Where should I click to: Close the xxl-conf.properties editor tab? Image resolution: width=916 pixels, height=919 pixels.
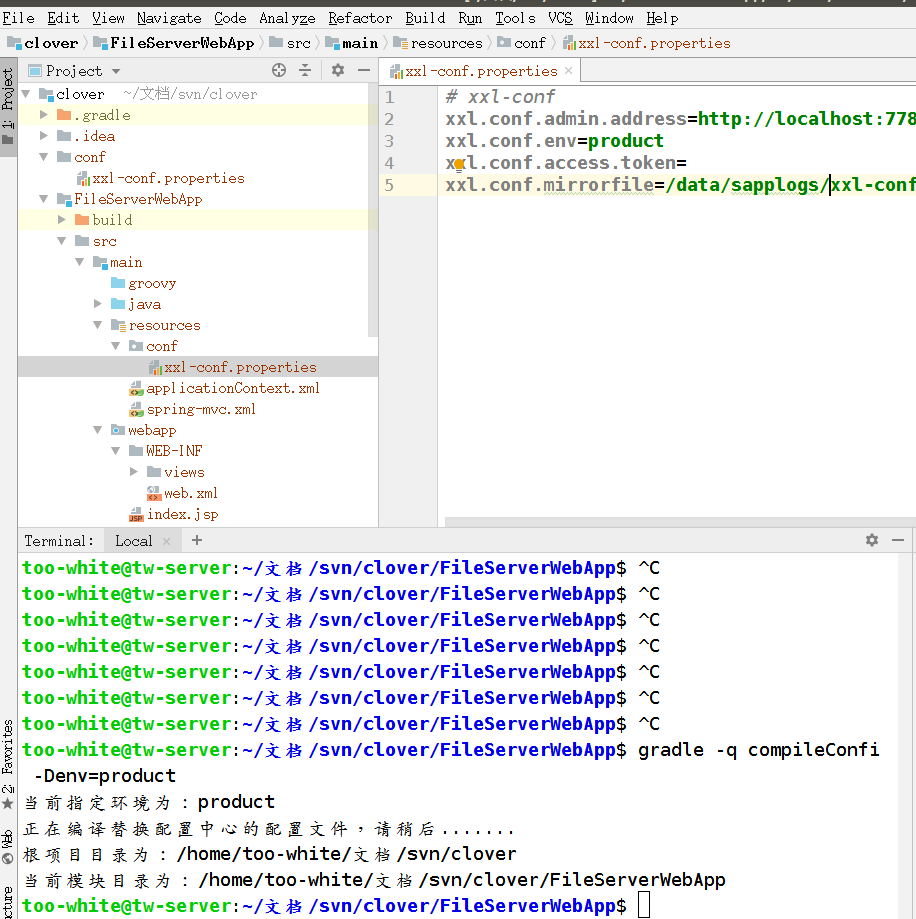[x=568, y=71]
